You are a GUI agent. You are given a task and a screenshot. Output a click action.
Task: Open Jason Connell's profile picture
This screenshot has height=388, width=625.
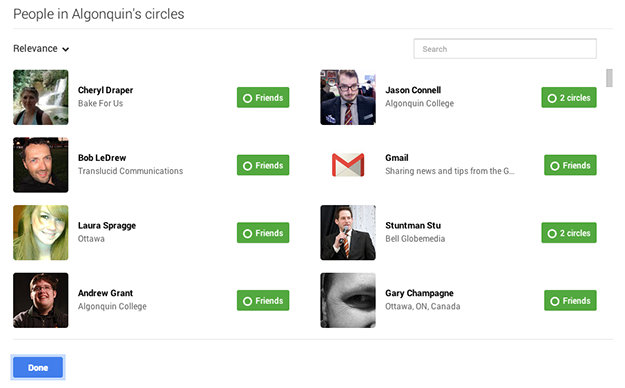348,97
